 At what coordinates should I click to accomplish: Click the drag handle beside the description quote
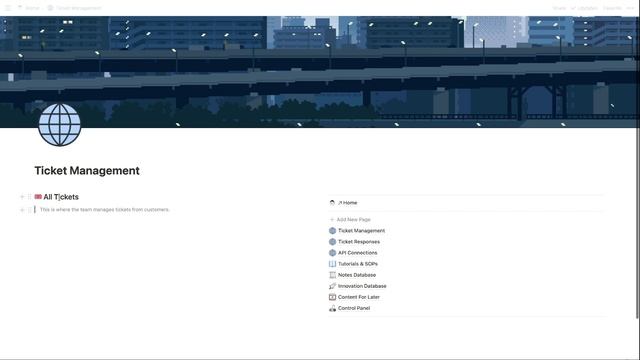[x=29, y=210]
